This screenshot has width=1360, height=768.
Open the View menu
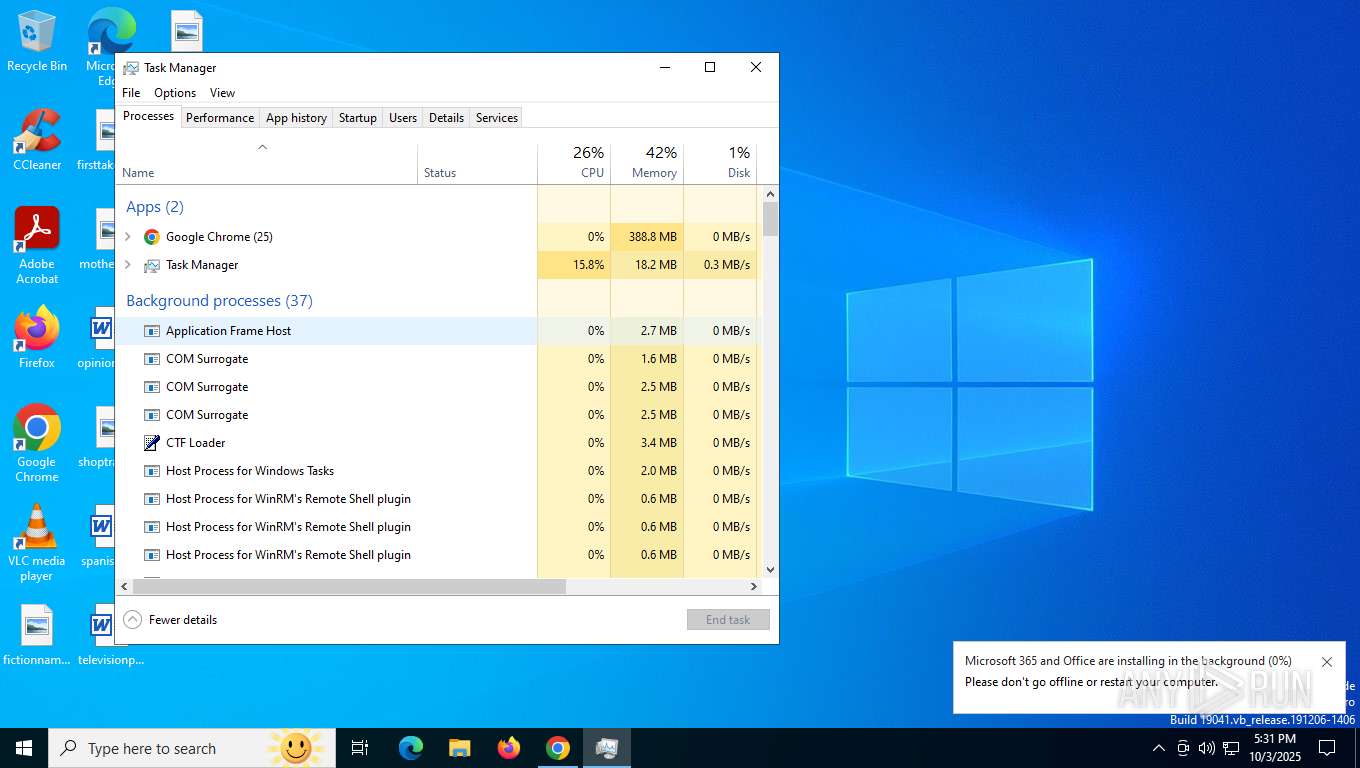coord(222,93)
